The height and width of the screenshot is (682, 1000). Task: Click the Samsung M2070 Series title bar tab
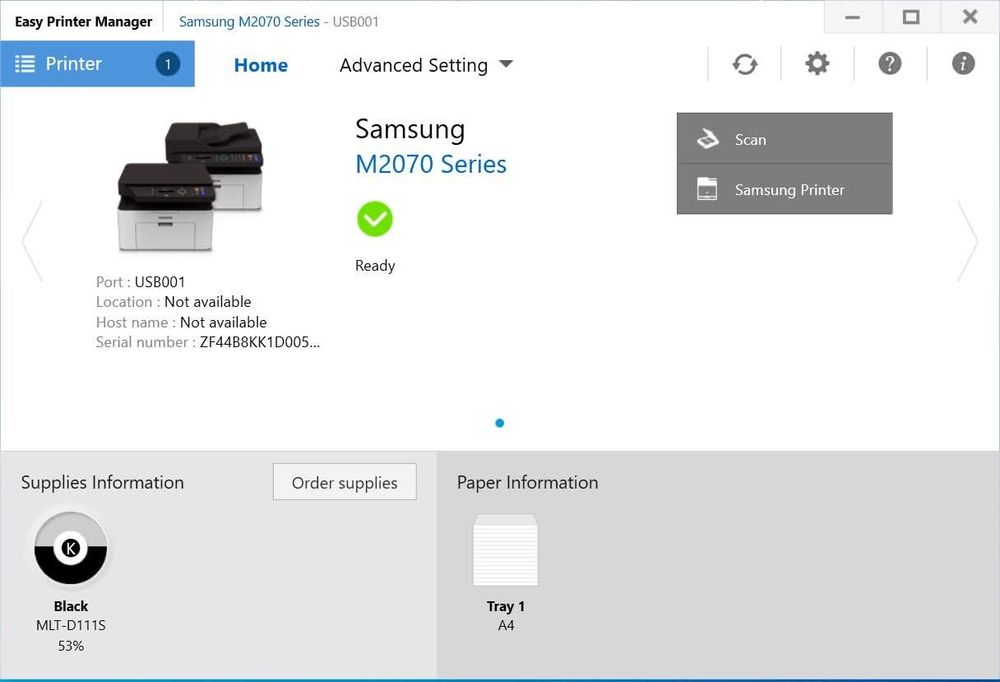click(x=279, y=22)
